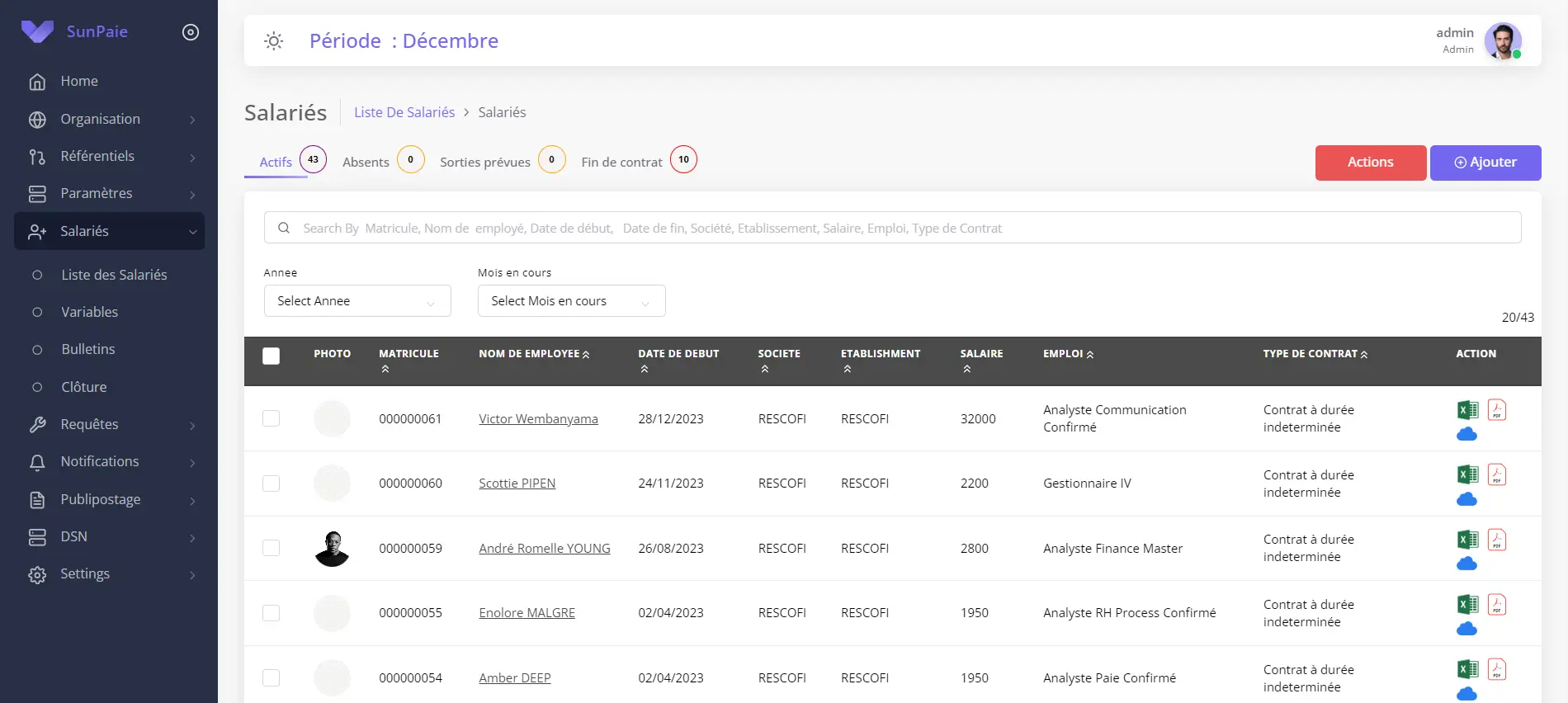
Task: Open the Variables submenu item
Action: (x=89, y=312)
